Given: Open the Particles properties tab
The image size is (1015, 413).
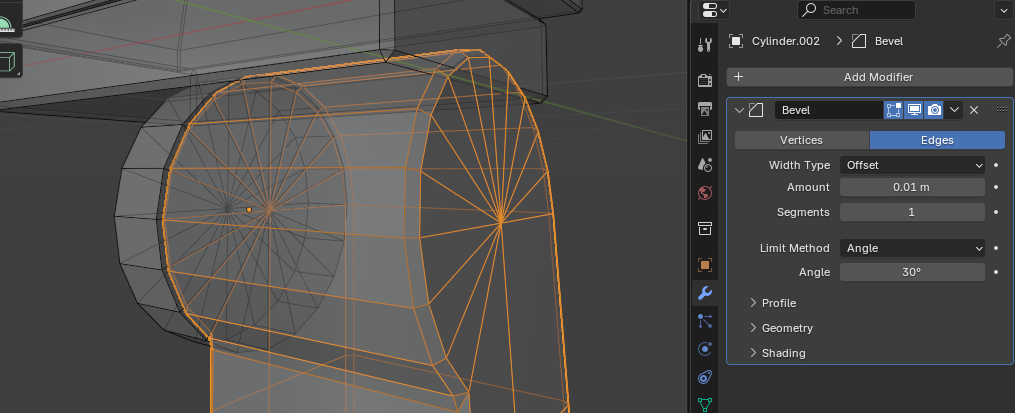Looking at the screenshot, I should pyautogui.click(x=705, y=320).
